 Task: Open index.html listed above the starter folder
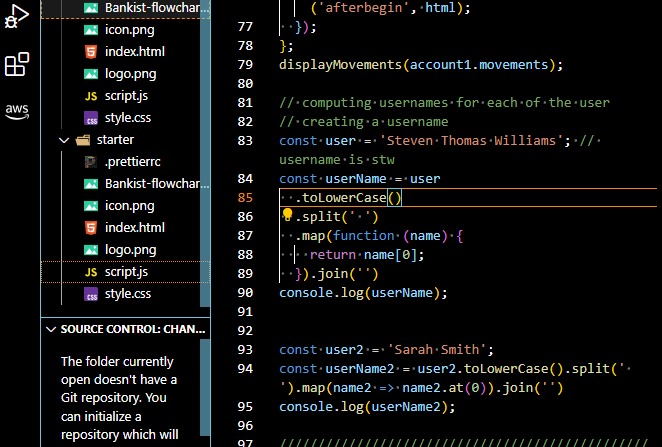125,51
